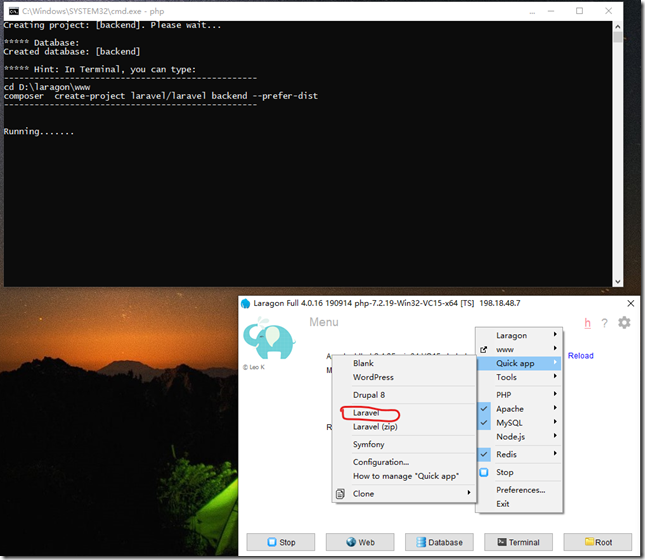Choose Exit in Laragon menu
The width and height of the screenshot is (645, 560).
point(519,504)
